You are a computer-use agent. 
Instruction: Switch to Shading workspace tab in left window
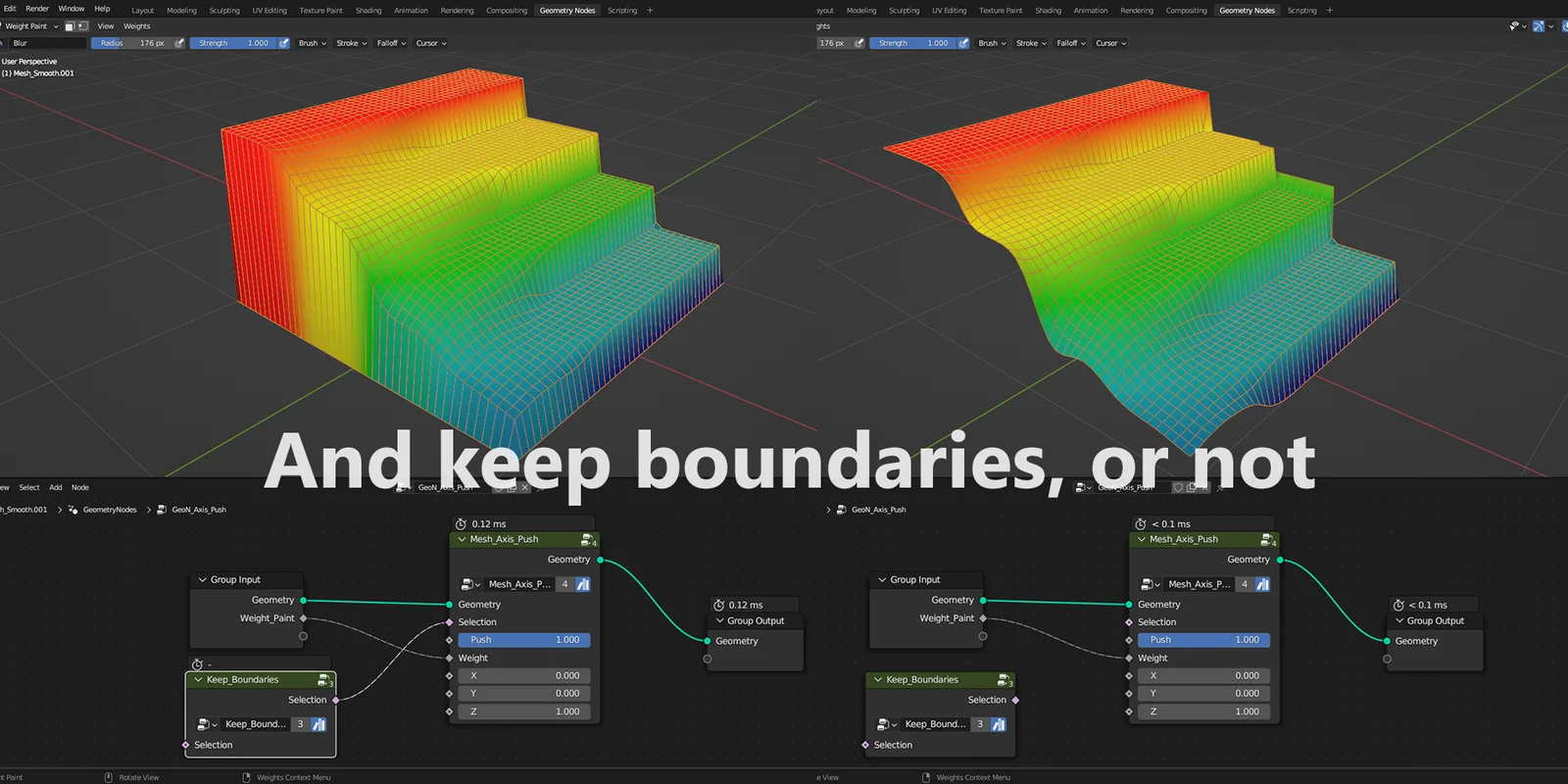click(x=368, y=11)
